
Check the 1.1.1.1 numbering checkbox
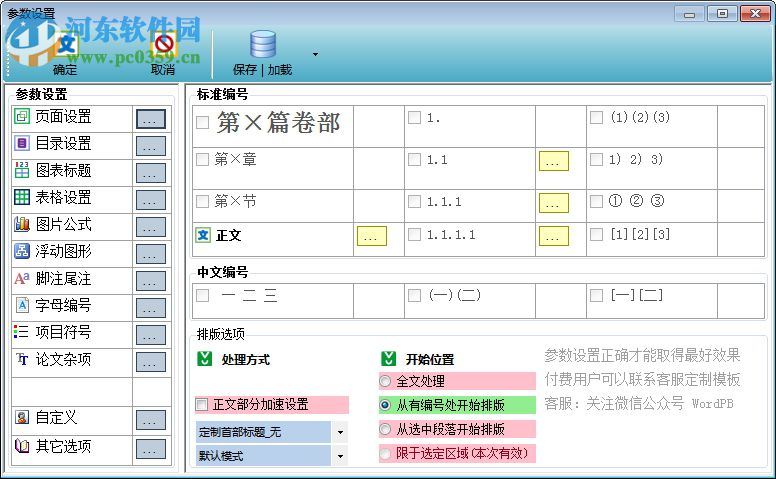click(x=414, y=234)
